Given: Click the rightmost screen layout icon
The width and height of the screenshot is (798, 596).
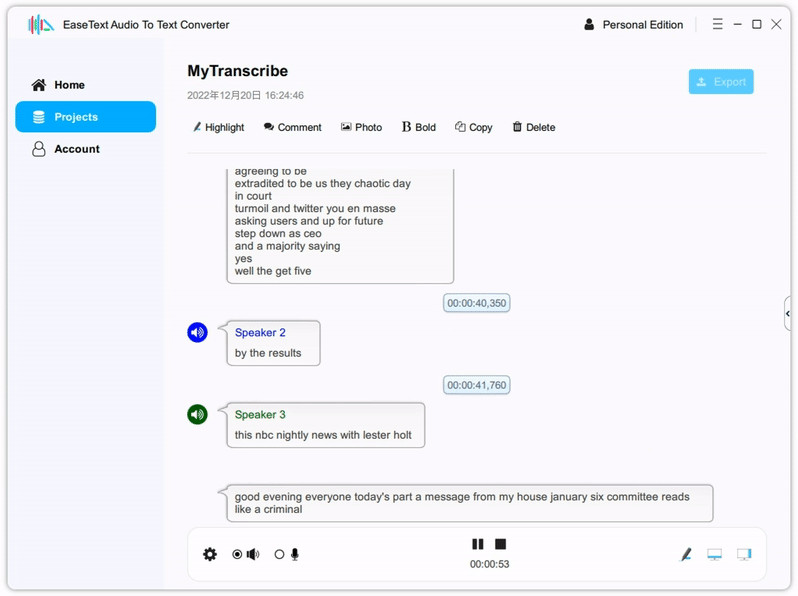Looking at the screenshot, I should point(744,554).
